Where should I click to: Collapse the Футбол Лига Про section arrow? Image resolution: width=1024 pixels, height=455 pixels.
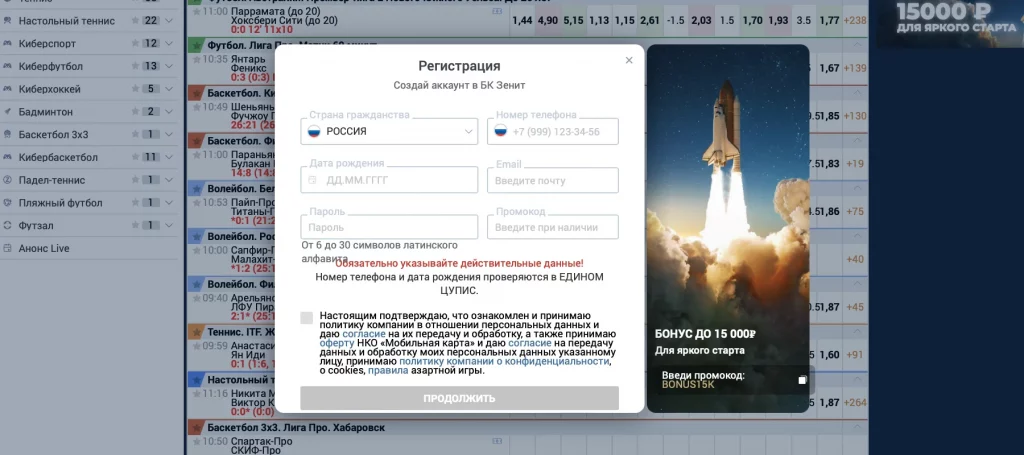point(857,45)
